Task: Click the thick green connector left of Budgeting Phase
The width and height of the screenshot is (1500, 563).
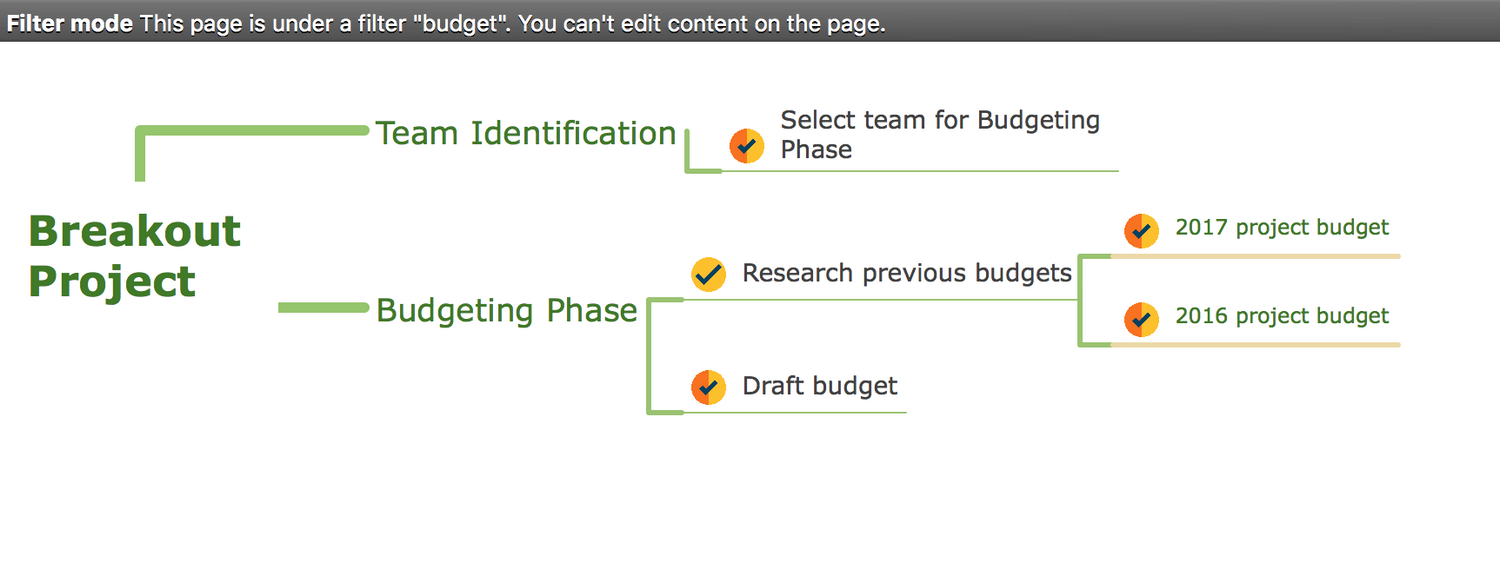Action: pyautogui.click(x=324, y=308)
